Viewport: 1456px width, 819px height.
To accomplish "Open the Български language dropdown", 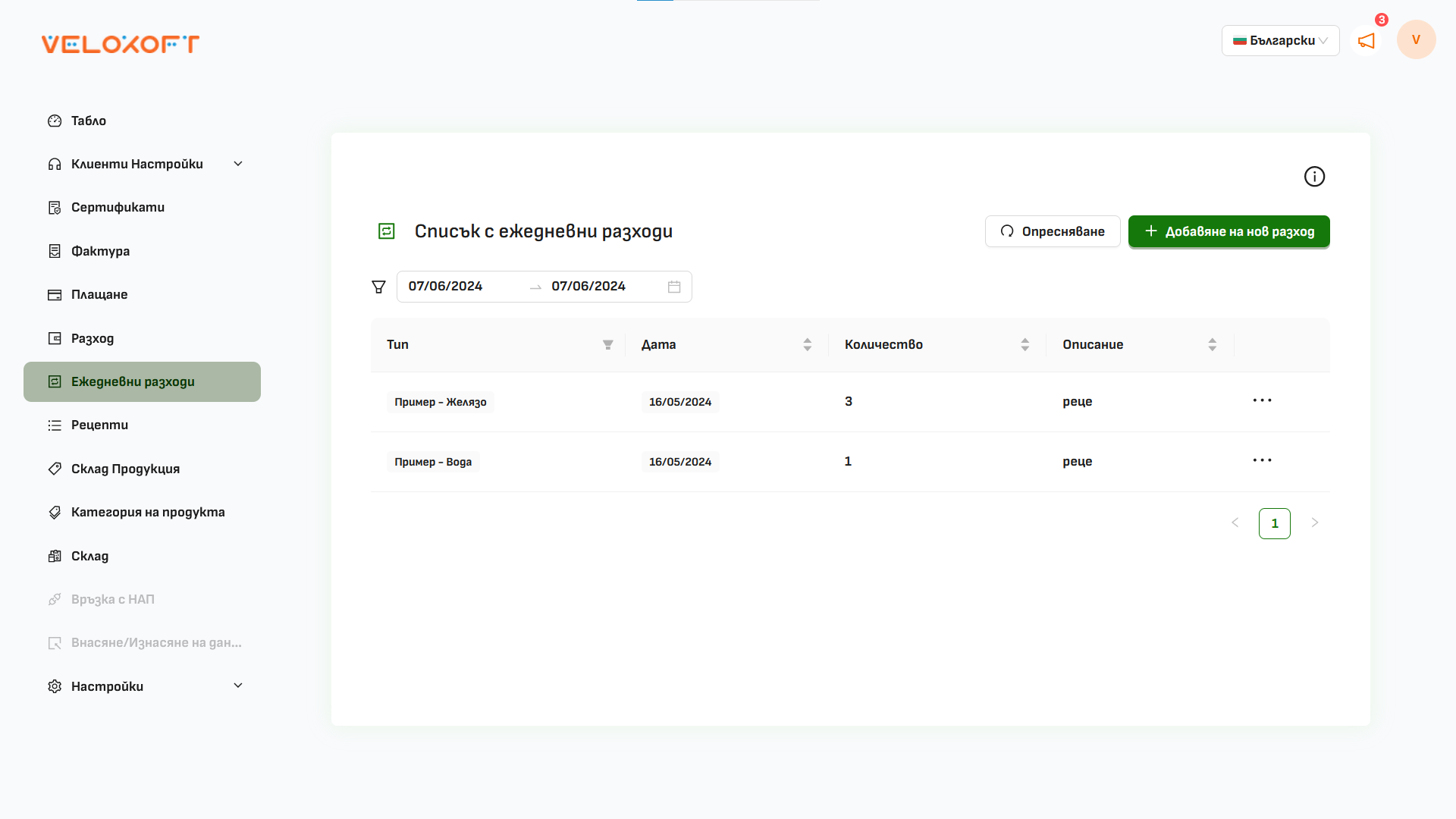I will 1280,40.
